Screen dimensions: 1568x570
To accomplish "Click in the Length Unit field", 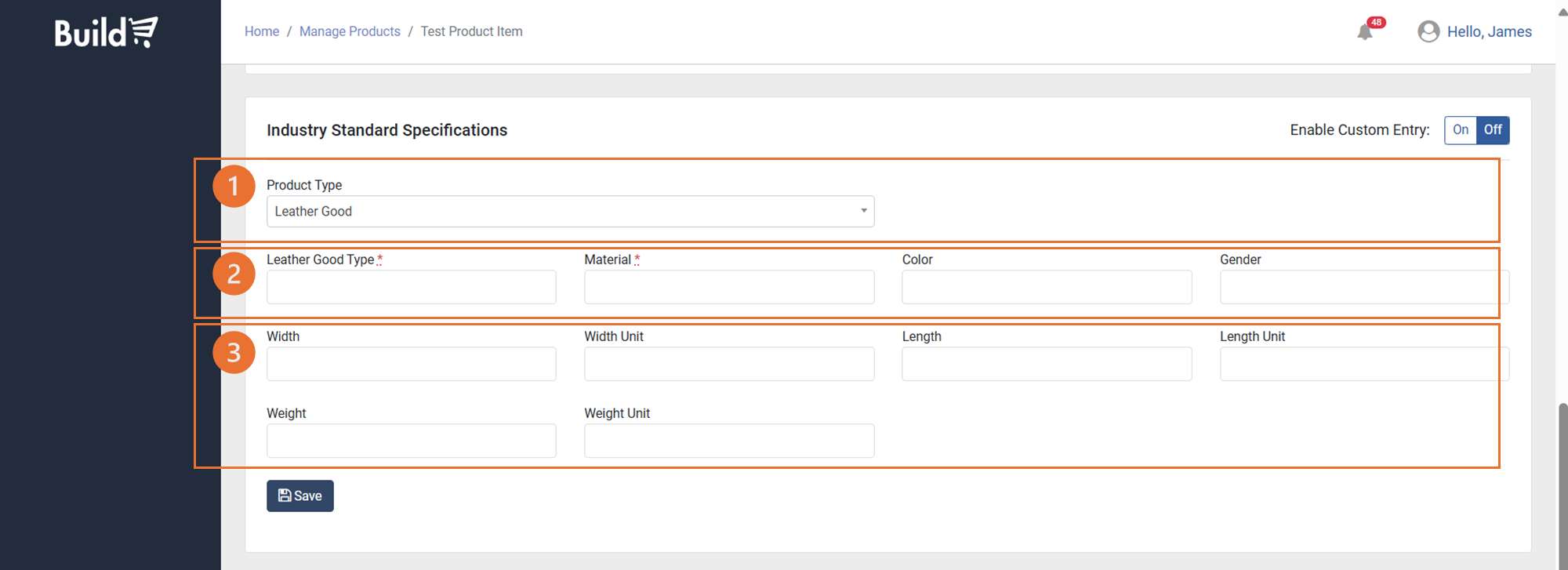I will click(x=1364, y=364).
